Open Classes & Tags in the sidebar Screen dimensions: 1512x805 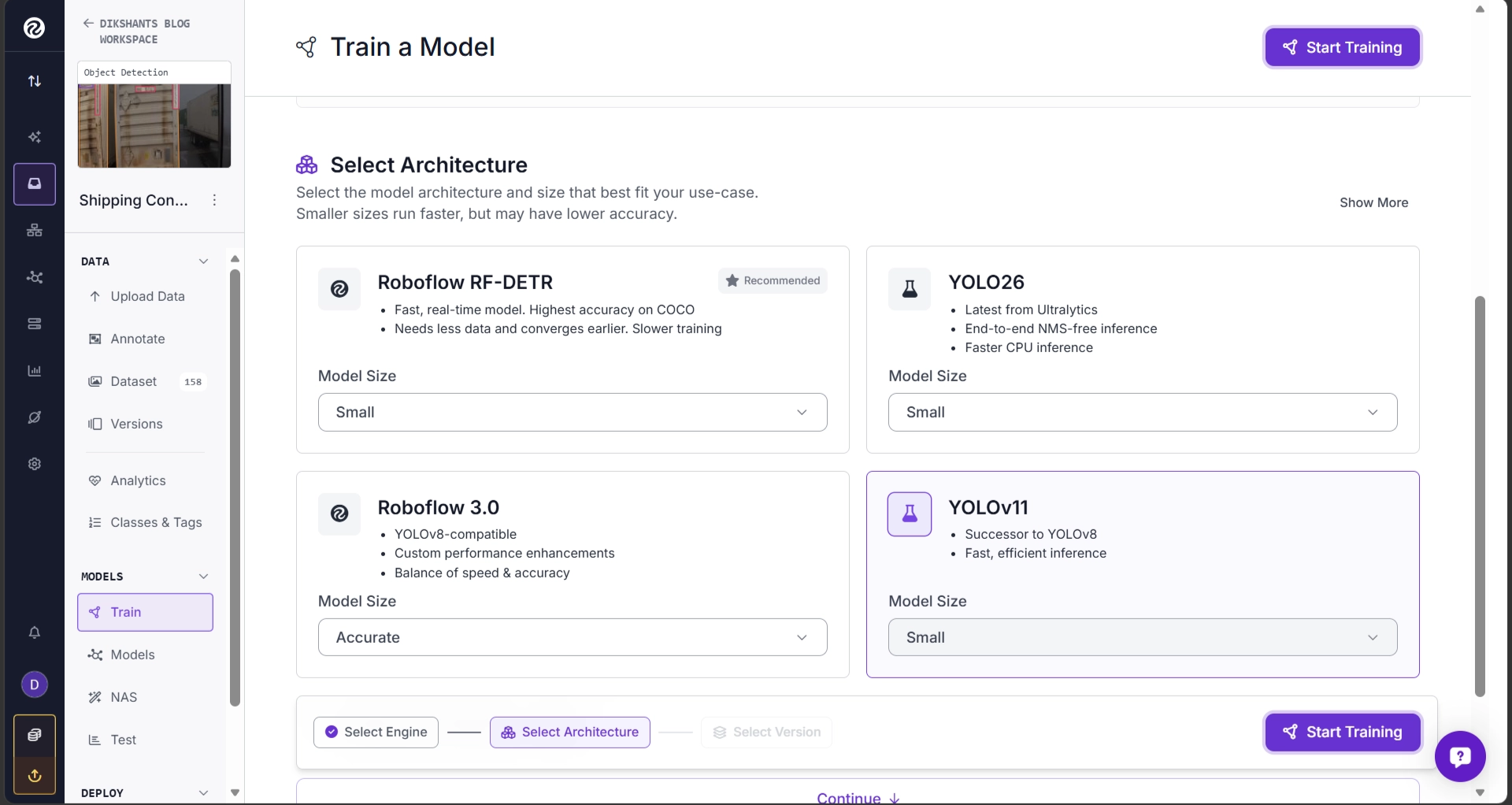pos(146,522)
